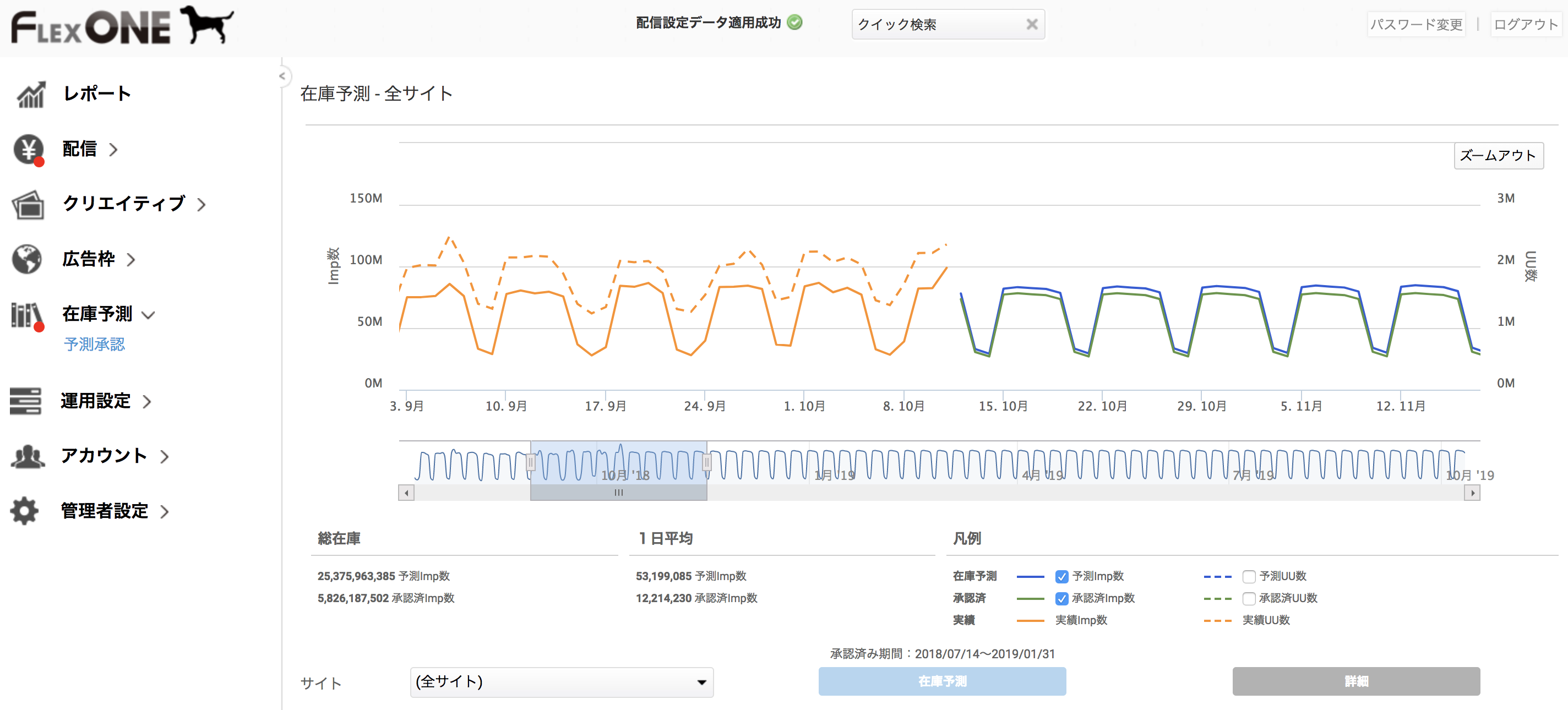This screenshot has height=710, width=1568.
Task: Uncheck the 予測Imp数 checkbox
Action: [1061, 576]
